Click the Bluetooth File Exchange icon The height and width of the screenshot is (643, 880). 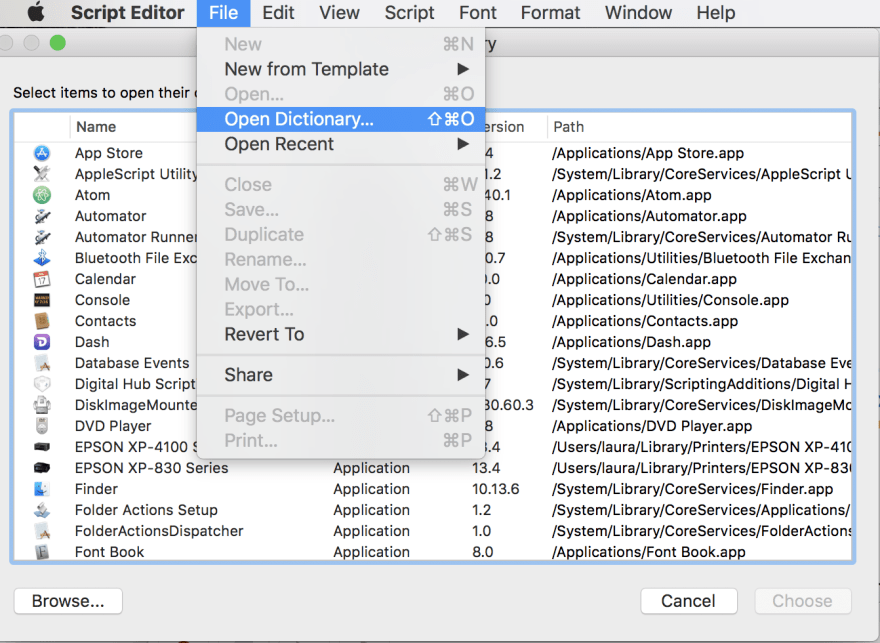(x=42, y=258)
